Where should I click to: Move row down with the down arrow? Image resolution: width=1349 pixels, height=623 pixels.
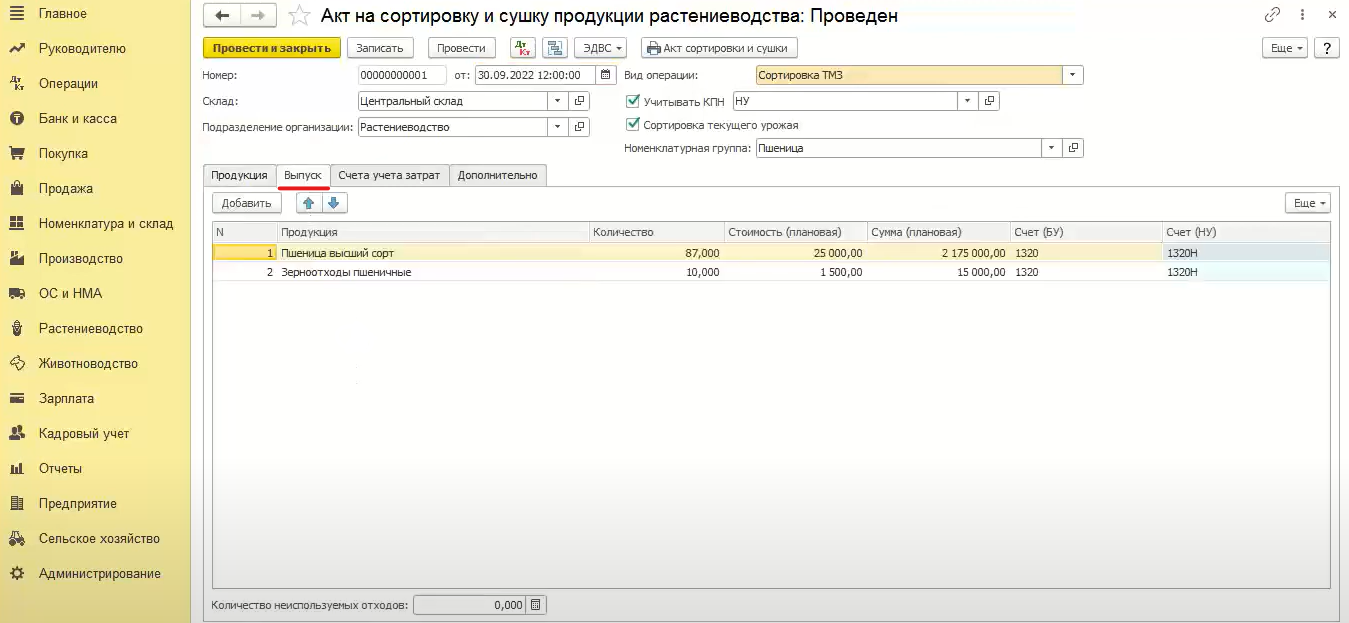tap(334, 203)
